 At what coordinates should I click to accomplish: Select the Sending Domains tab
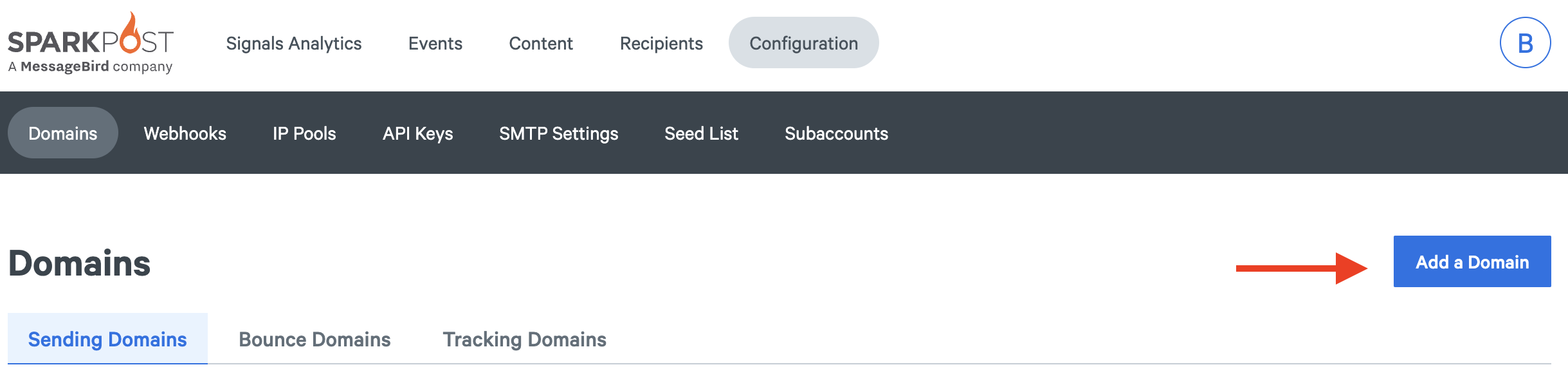click(x=107, y=339)
